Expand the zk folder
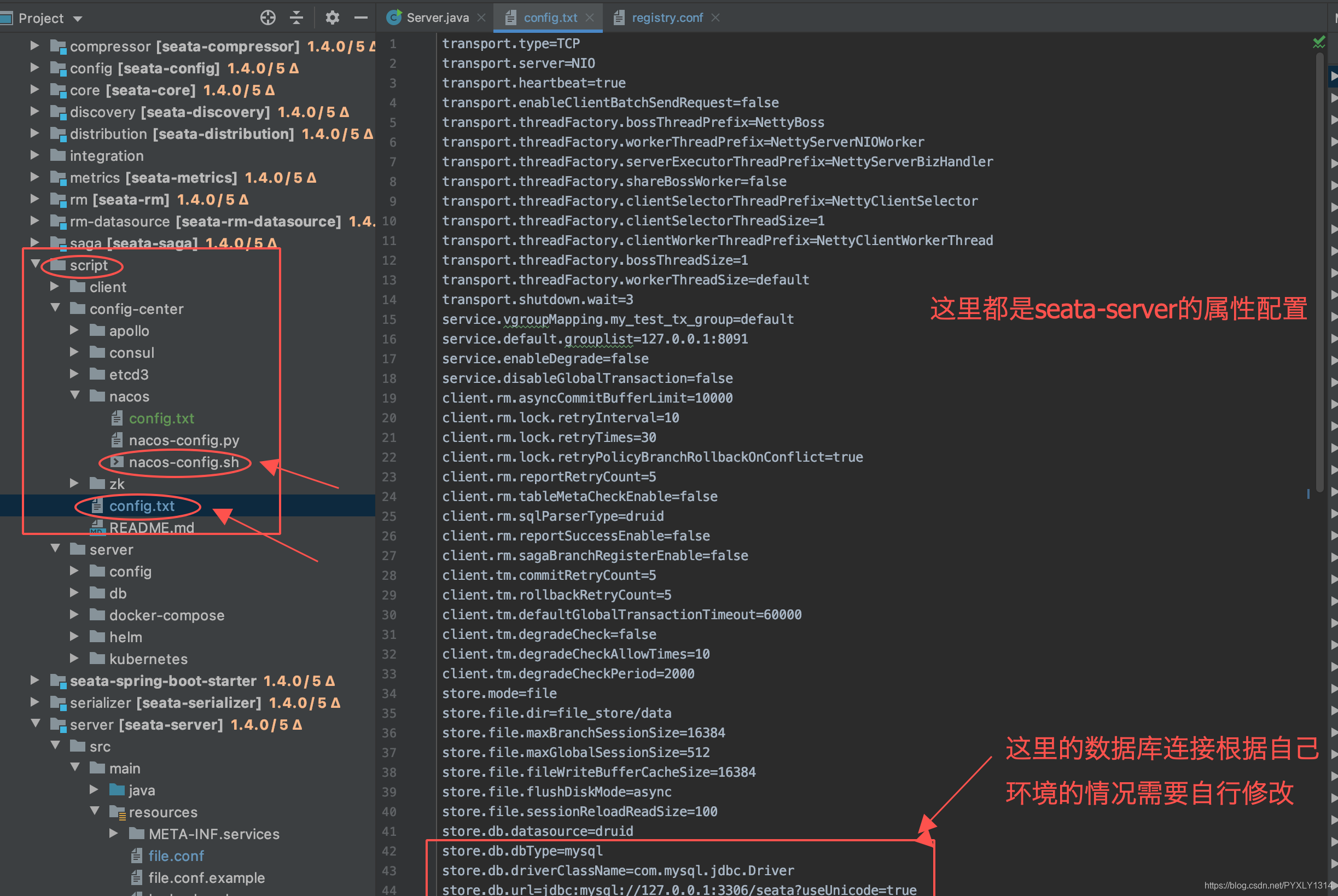This screenshot has height=896, width=1338. (x=74, y=484)
